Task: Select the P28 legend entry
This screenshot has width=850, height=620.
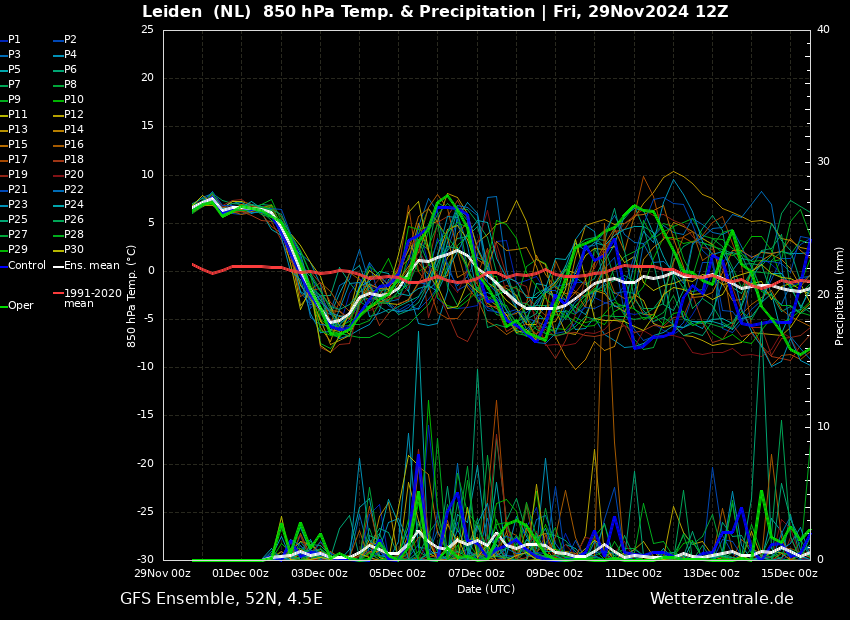Action: coord(73,235)
